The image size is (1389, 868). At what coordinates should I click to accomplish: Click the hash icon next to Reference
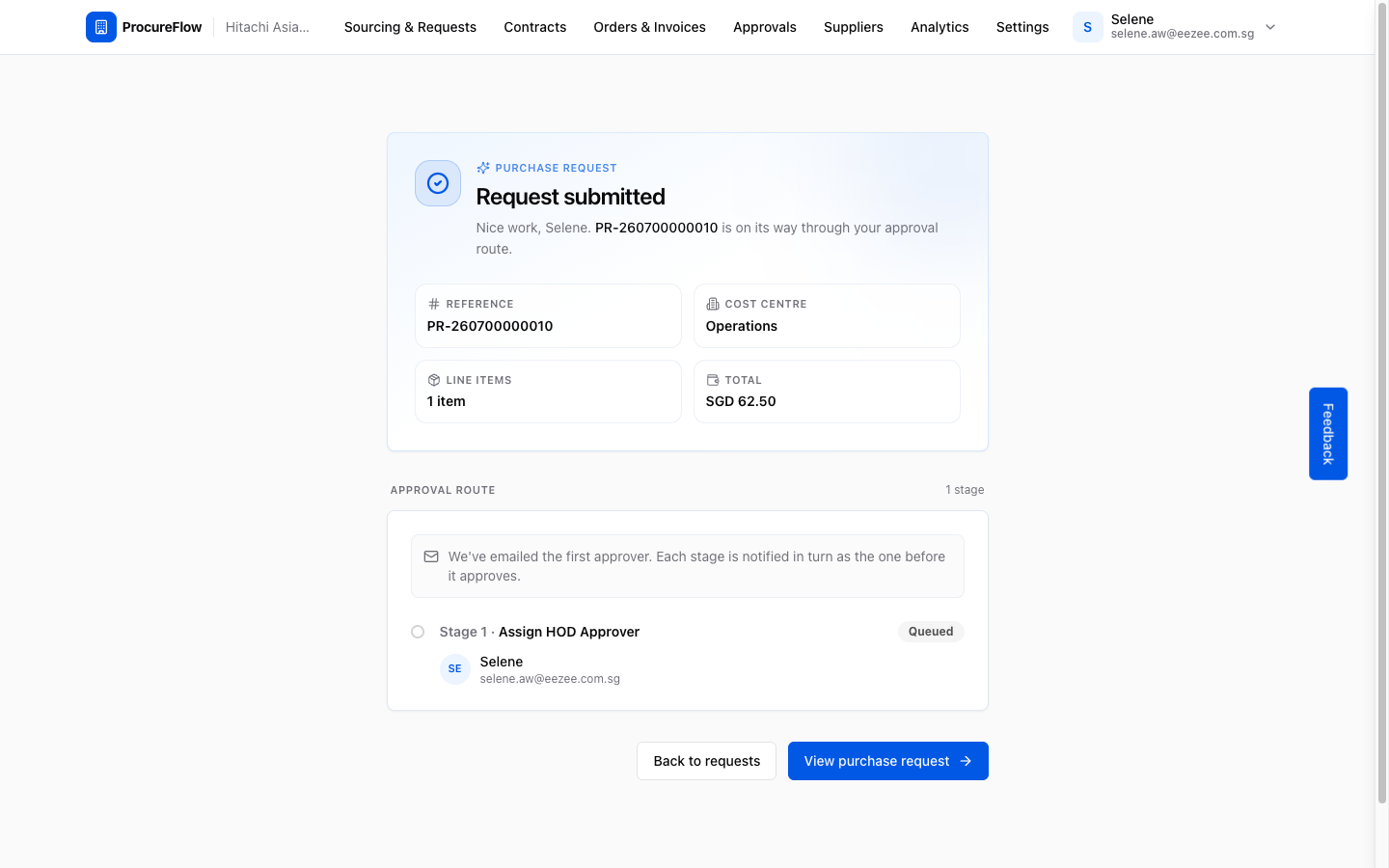[x=434, y=304]
